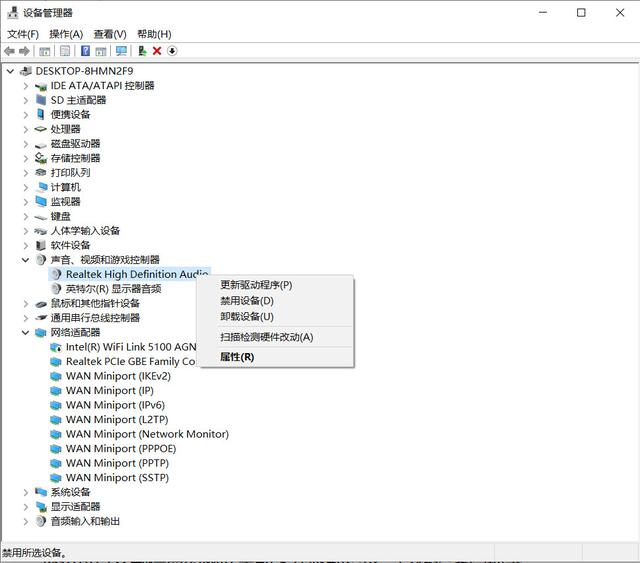Screen dimensions: 640x563
Task: Choose 卸载设备(U) from the context menu
Action: tap(277, 316)
